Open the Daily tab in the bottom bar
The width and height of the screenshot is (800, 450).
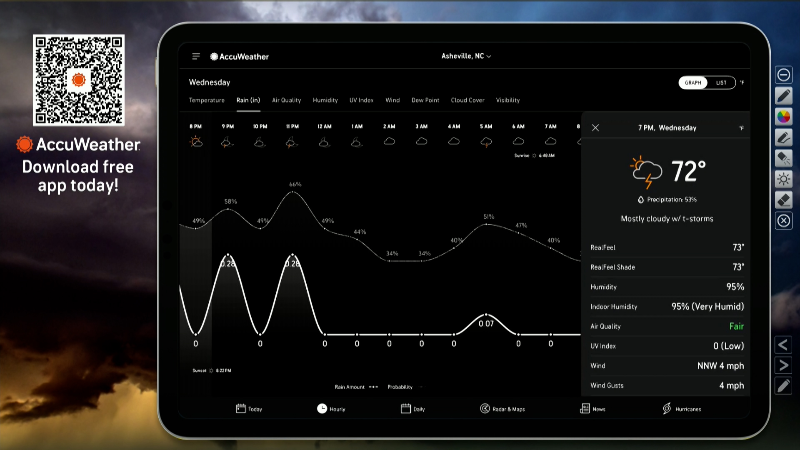pyautogui.click(x=413, y=409)
